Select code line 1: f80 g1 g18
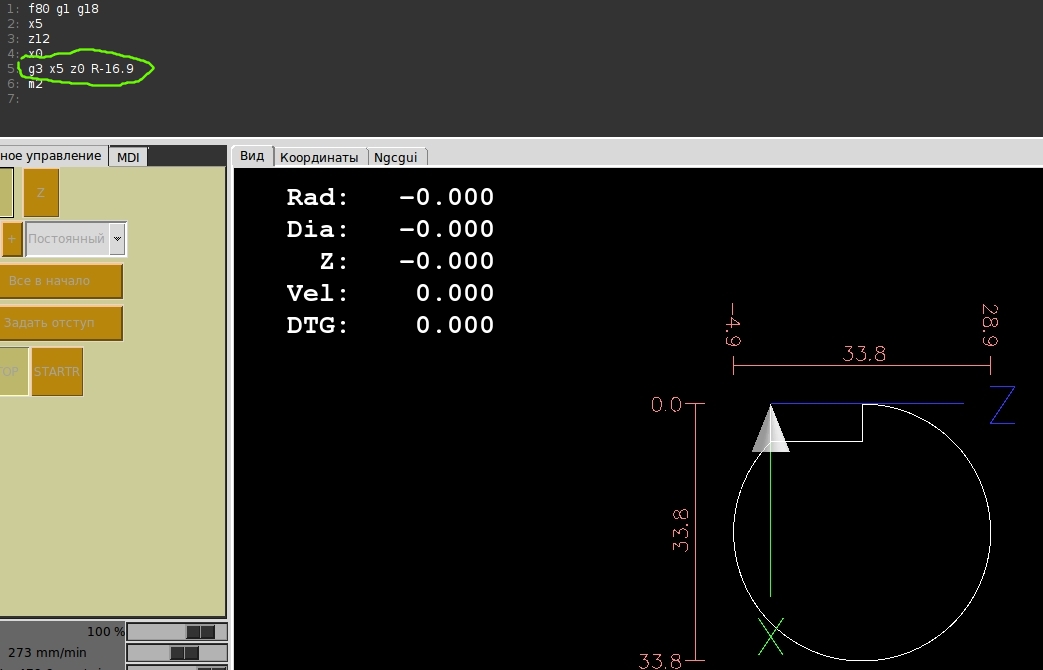1043x670 pixels. [x=63, y=9]
